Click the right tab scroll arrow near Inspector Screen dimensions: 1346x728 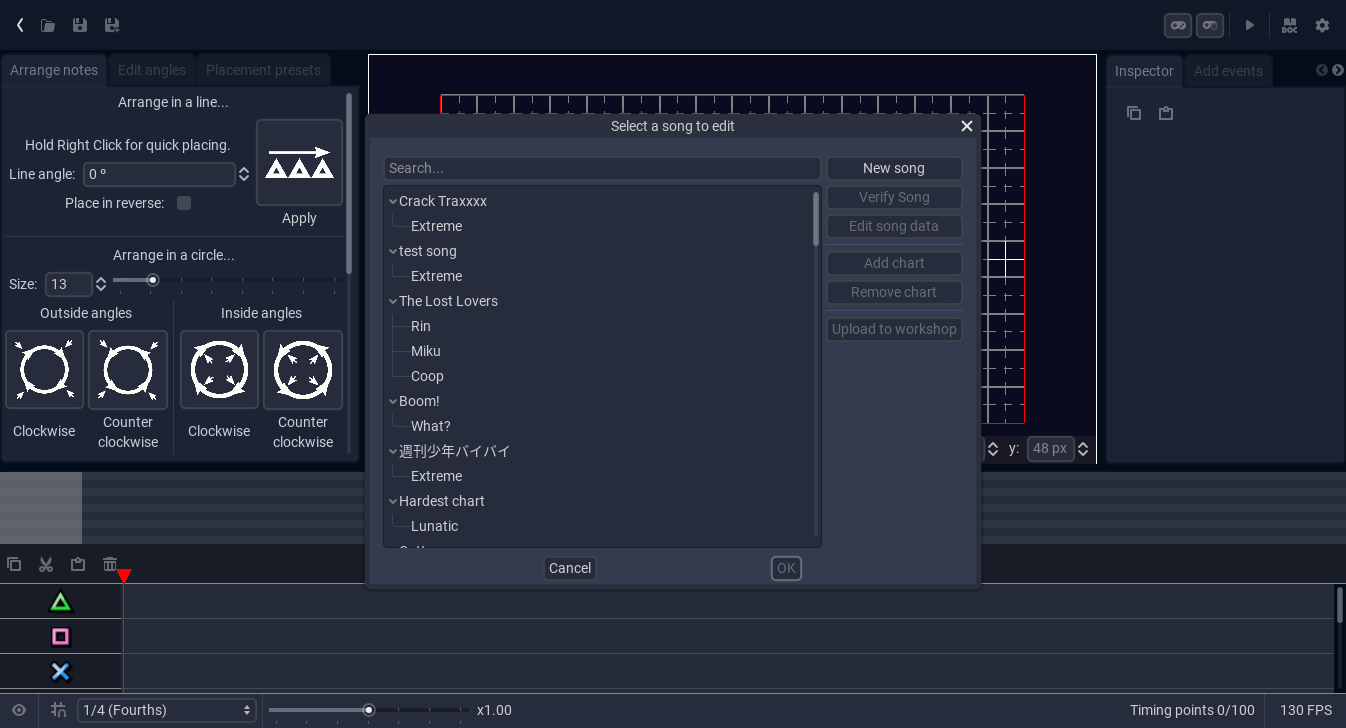1338,70
